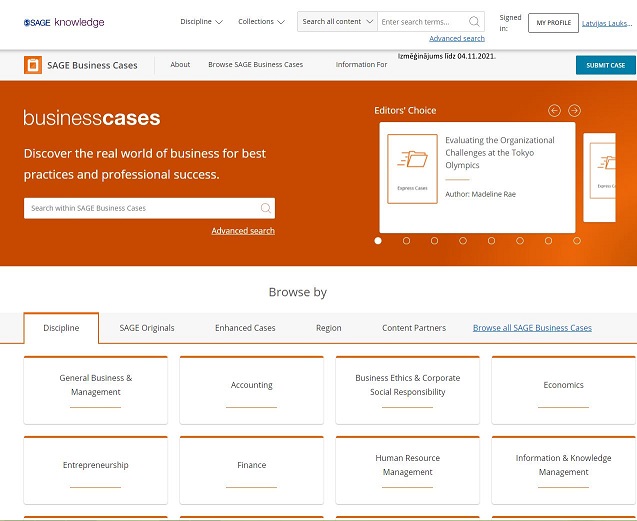Expand the Discipline dropdown in header

(202, 22)
